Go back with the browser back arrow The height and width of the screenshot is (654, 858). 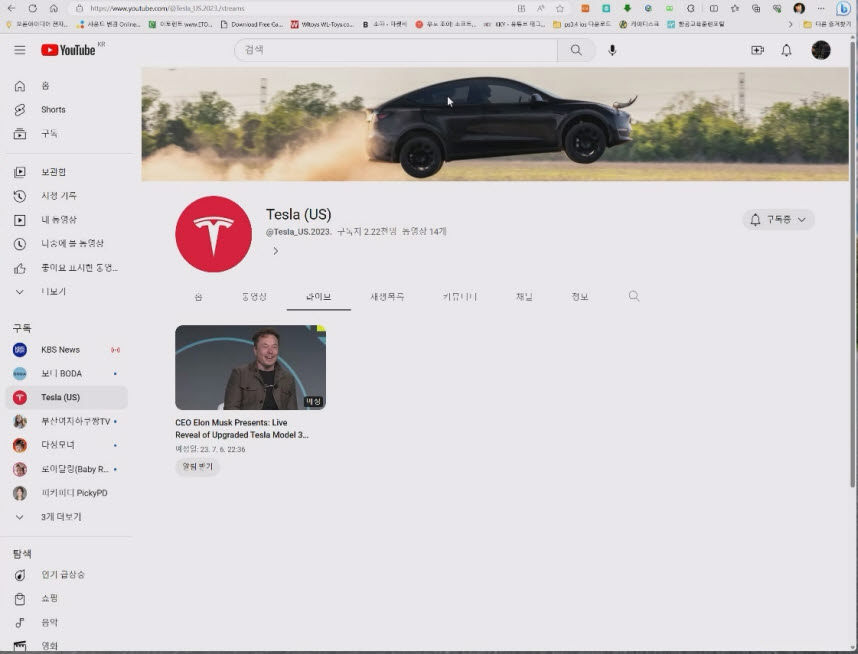[x=11, y=8]
